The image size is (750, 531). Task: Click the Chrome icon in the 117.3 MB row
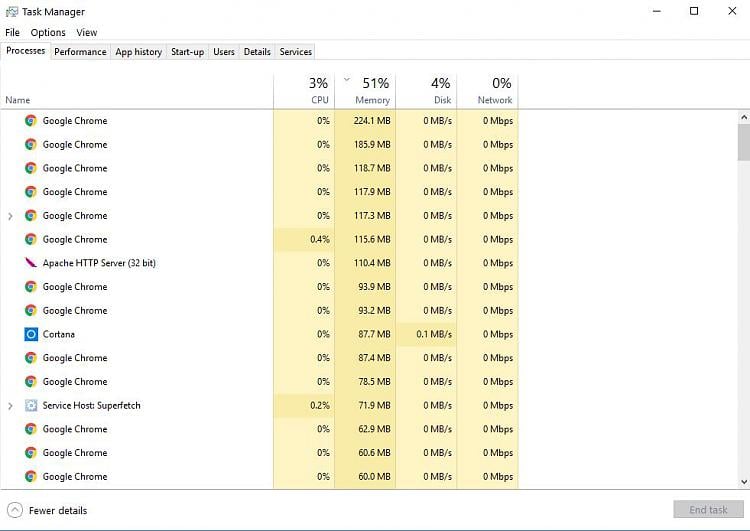(x=31, y=216)
